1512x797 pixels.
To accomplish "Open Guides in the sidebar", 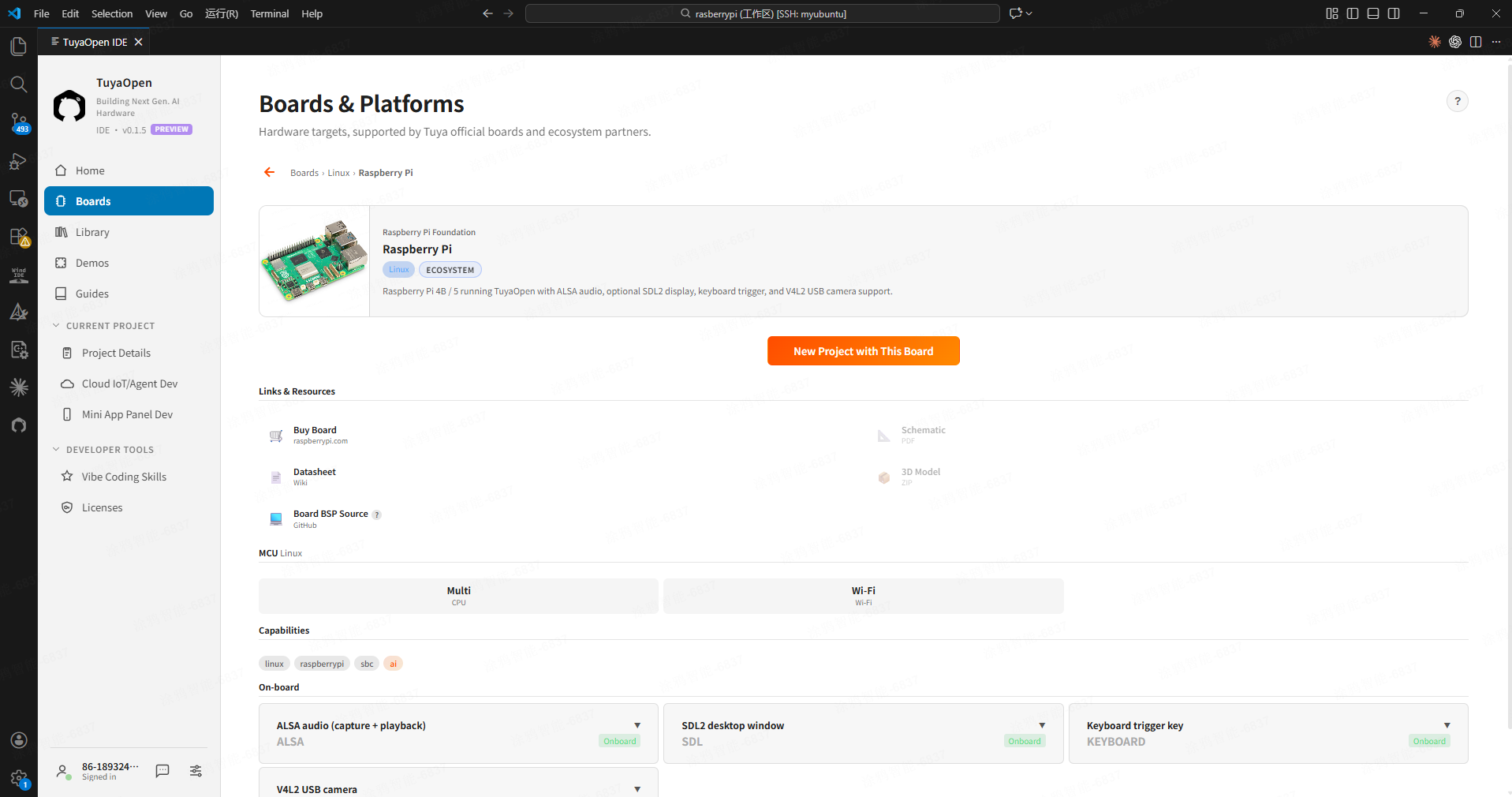I will [x=129, y=294].
